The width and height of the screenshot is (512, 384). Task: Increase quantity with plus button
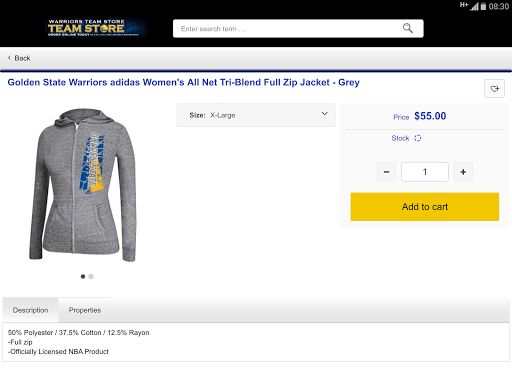coord(463,172)
